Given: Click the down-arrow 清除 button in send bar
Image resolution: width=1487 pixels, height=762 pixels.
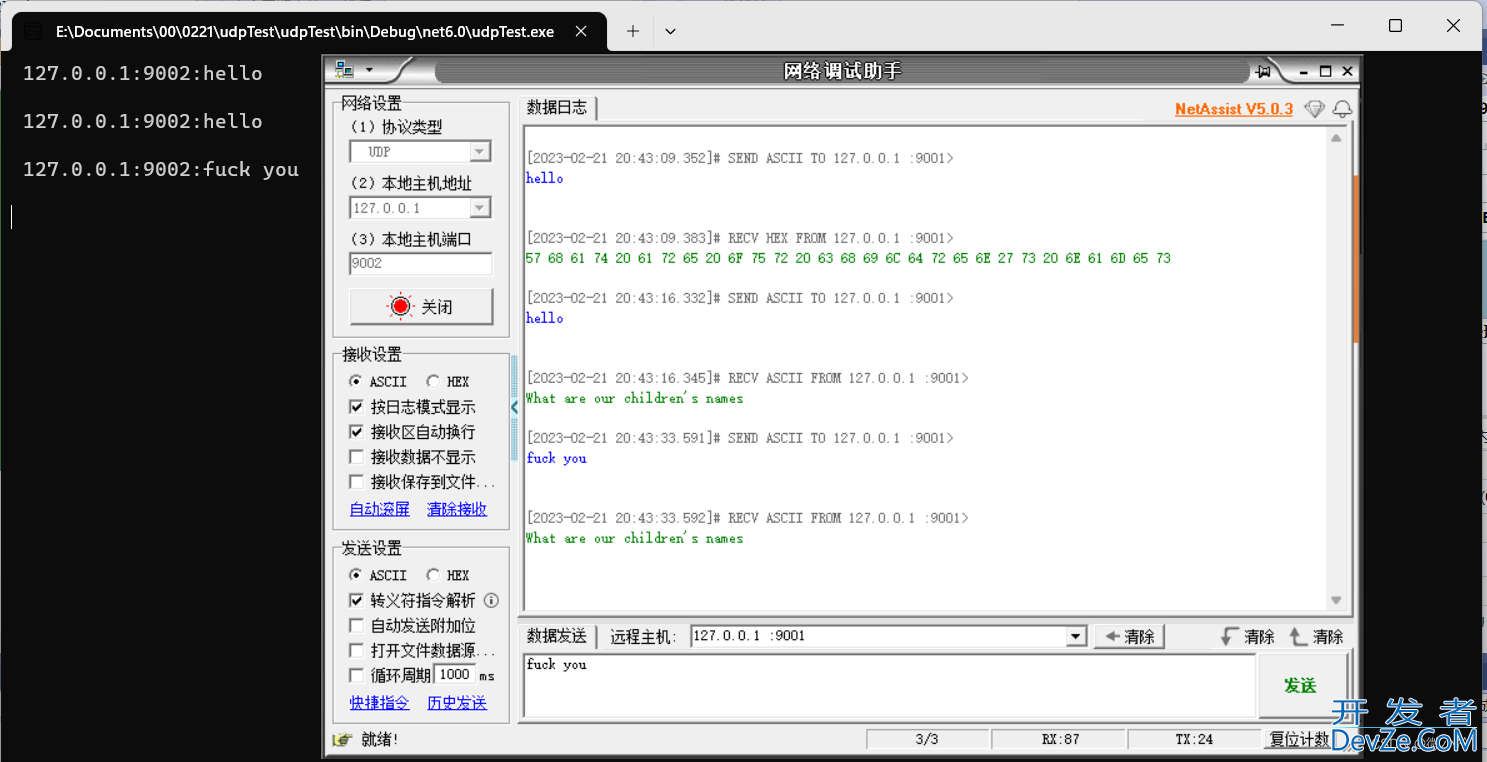Looking at the screenshot, I should (1247, 637).
